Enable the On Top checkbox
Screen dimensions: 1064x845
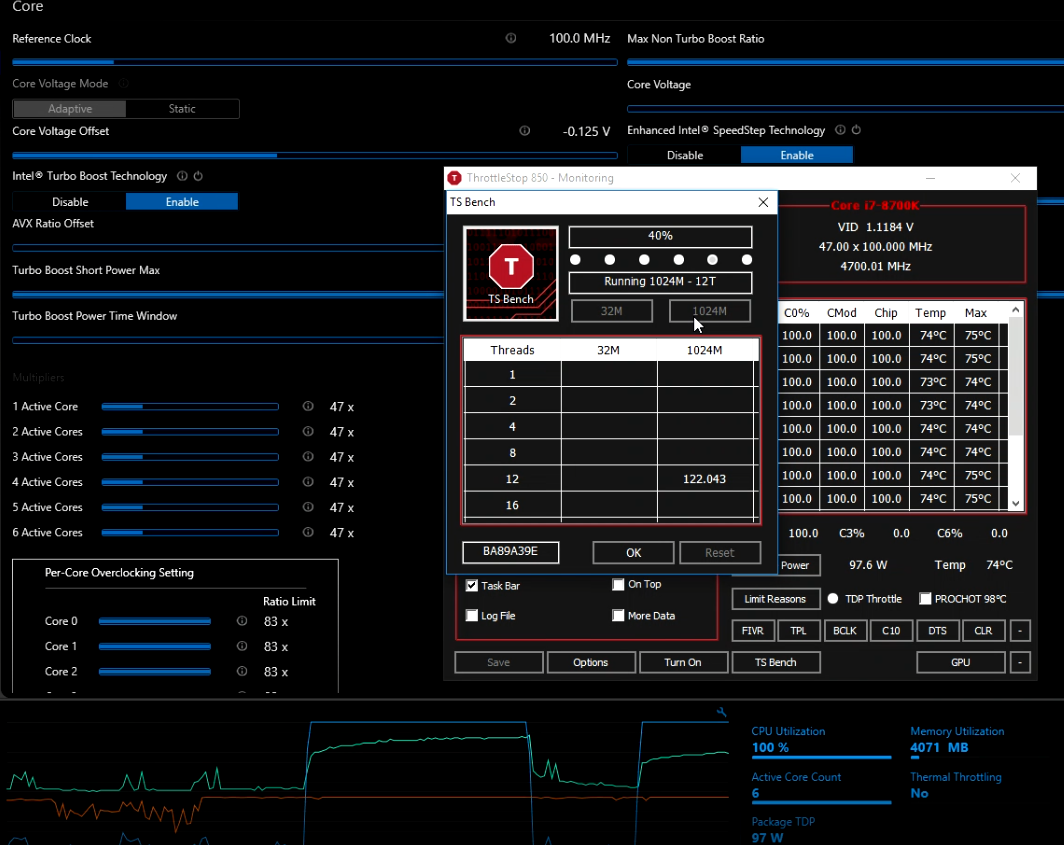[618, 585]
